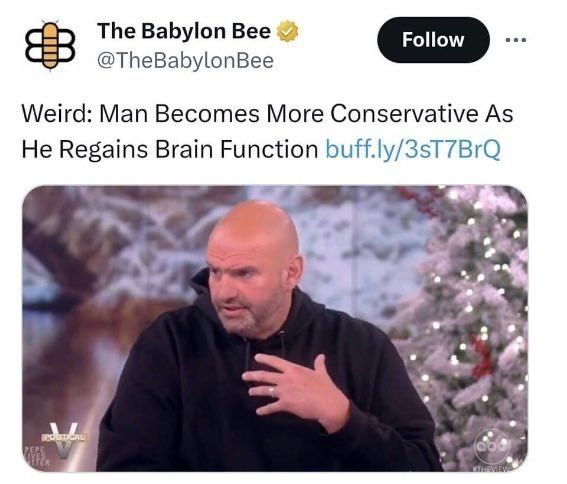Viewport: 567px width, 484px height.
Task: Follow The Babylon Bee account
Action: [433, 40]
